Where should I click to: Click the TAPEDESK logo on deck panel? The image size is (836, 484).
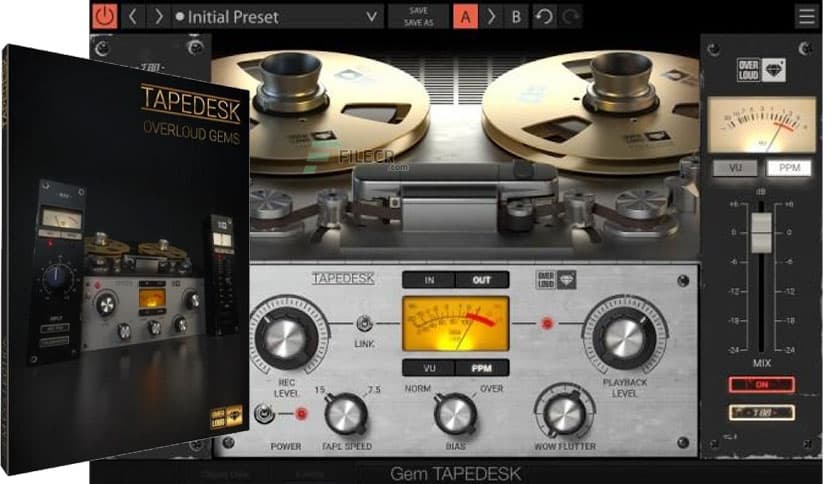coord(343,278)
